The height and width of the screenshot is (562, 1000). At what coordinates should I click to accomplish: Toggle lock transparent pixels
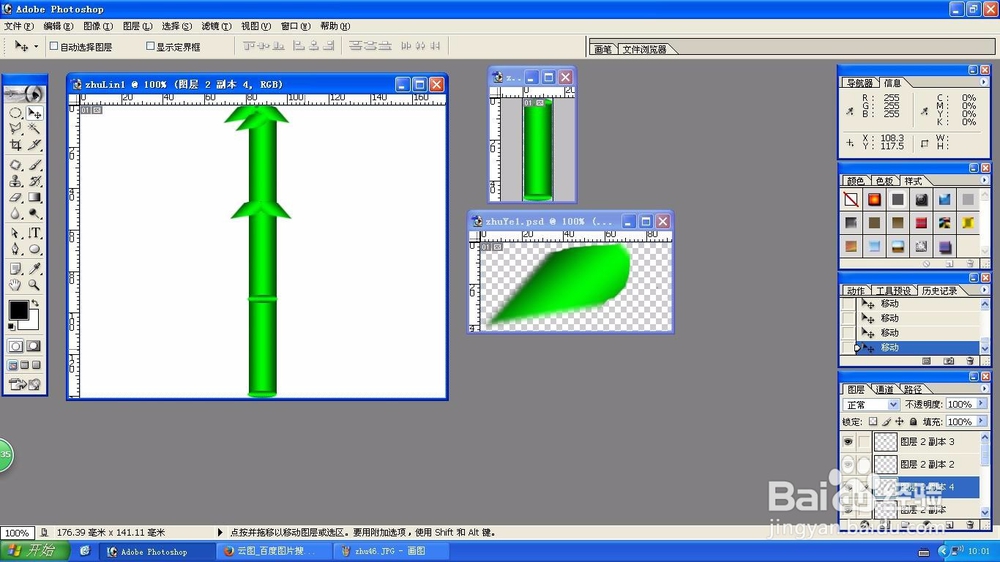pos(872,422)
